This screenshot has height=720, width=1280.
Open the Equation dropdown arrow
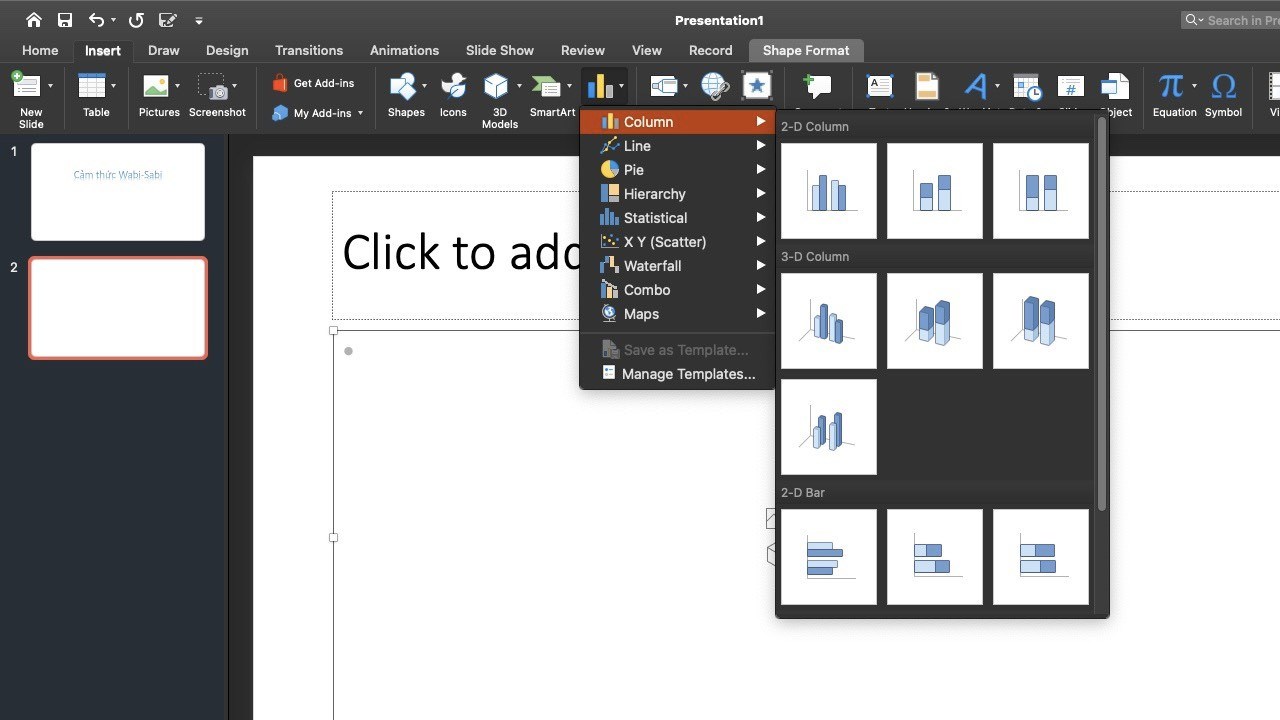pyautogui.click(x=1194, y=86)
